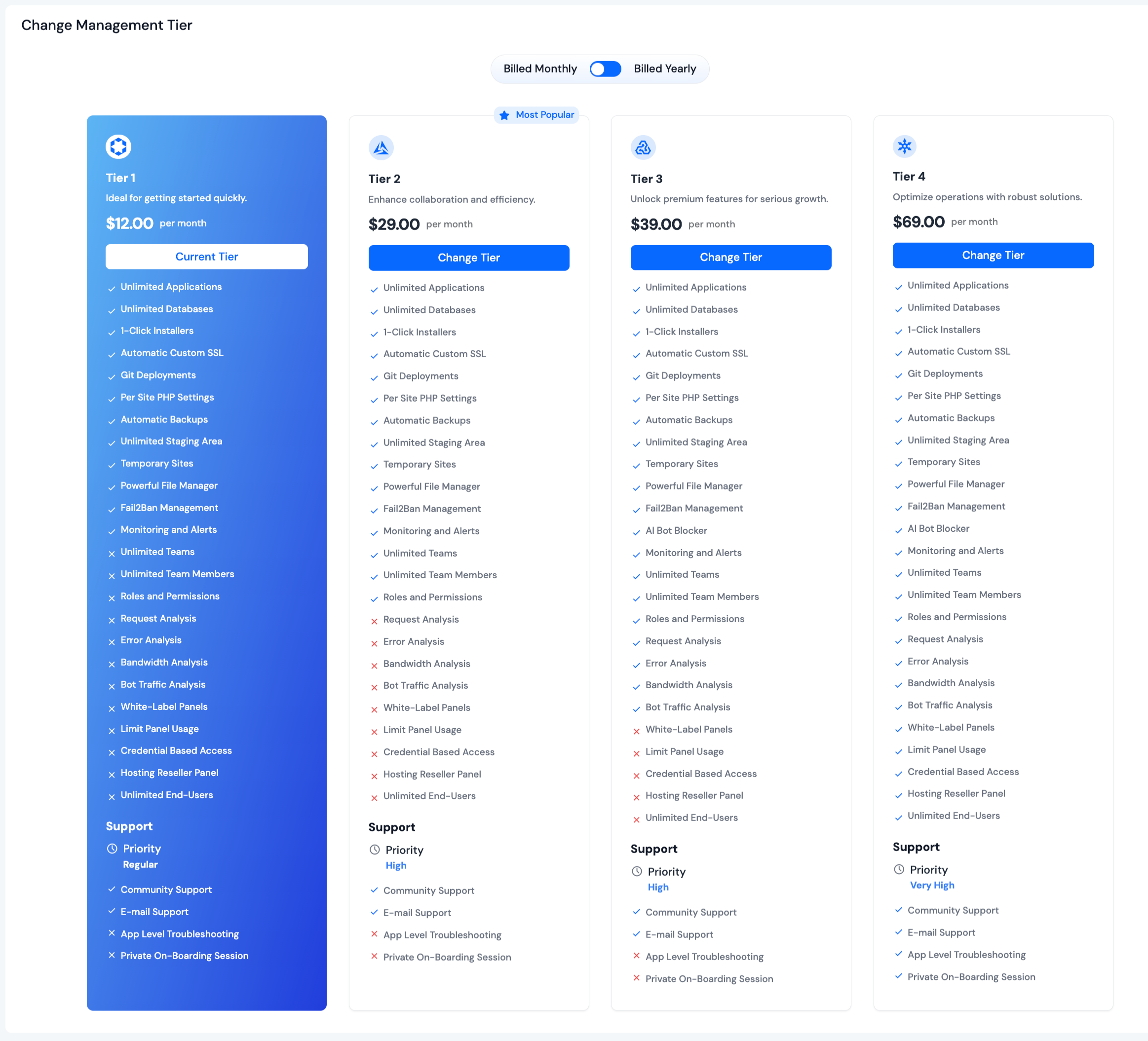This screenshot has width=1148, height=1041.
Task: Click the Tier 2 sailboat icon
Action: point(381,148)
